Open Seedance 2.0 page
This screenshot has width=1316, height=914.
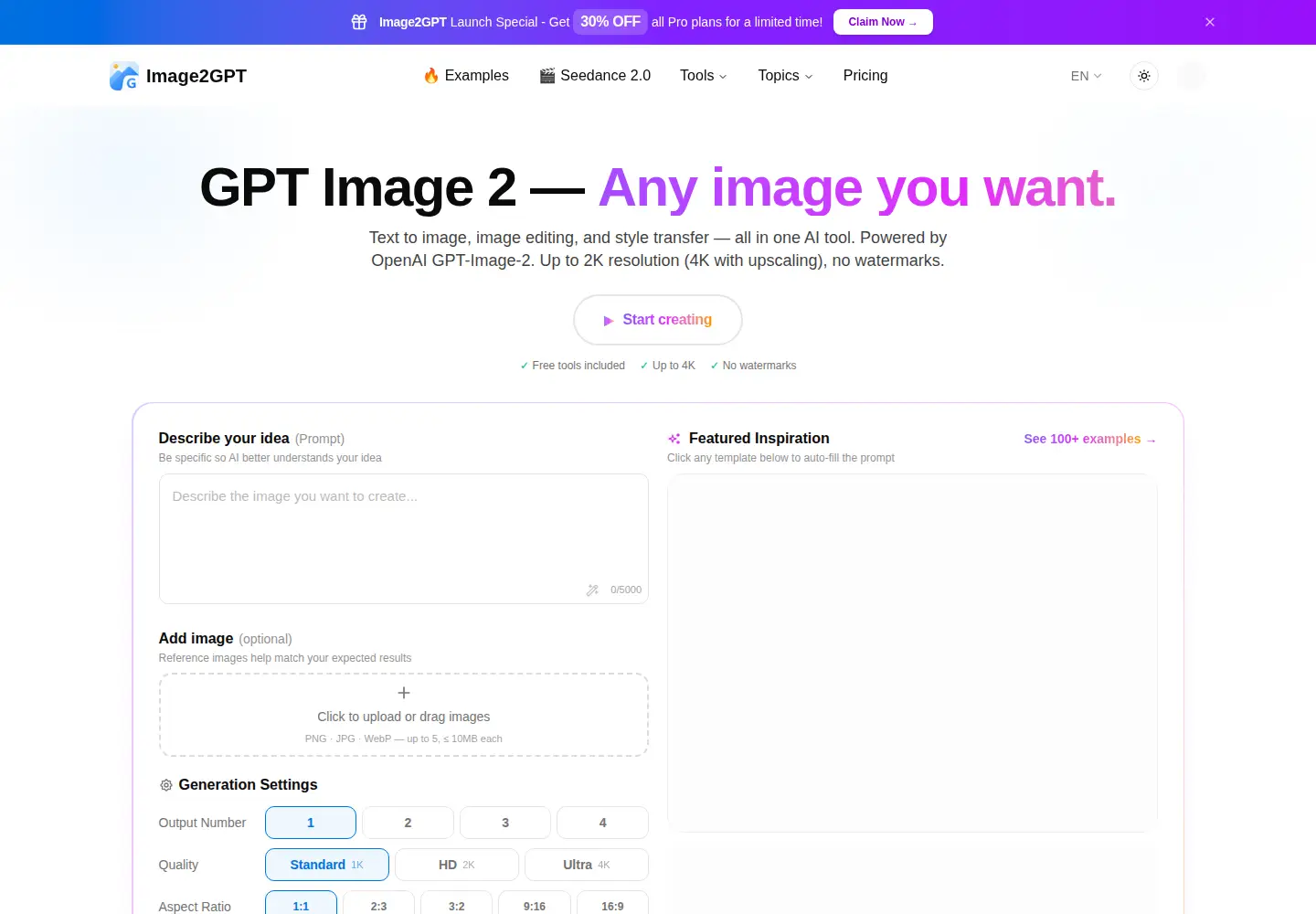coord(595,76)
